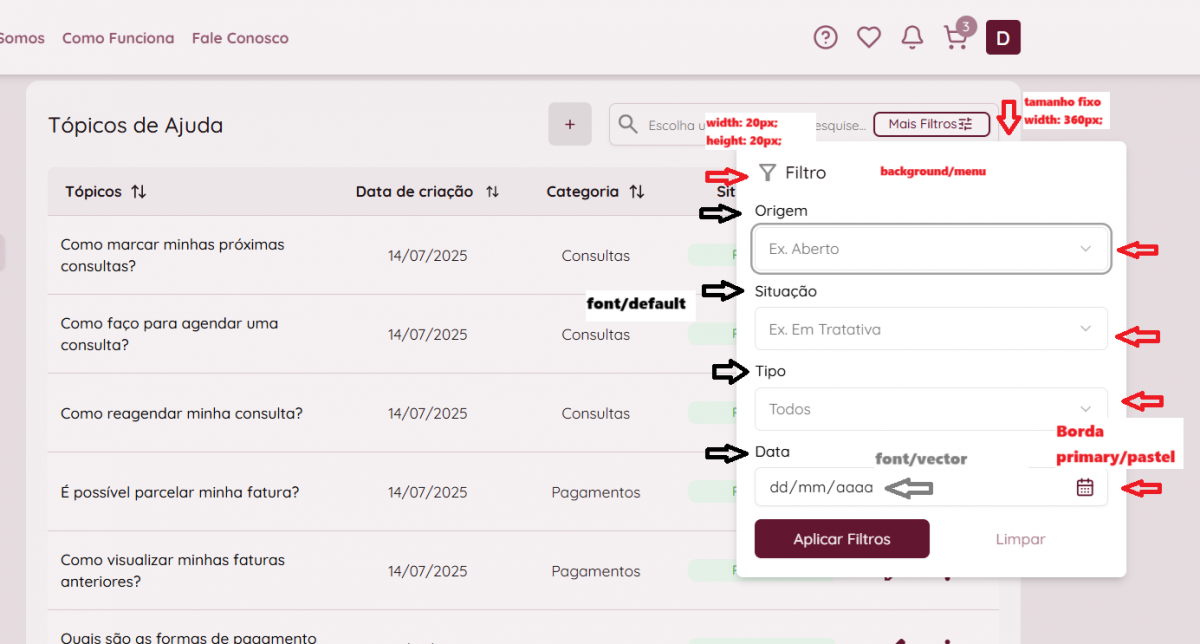Click the favorites heart icon

[x=869, y=38]
